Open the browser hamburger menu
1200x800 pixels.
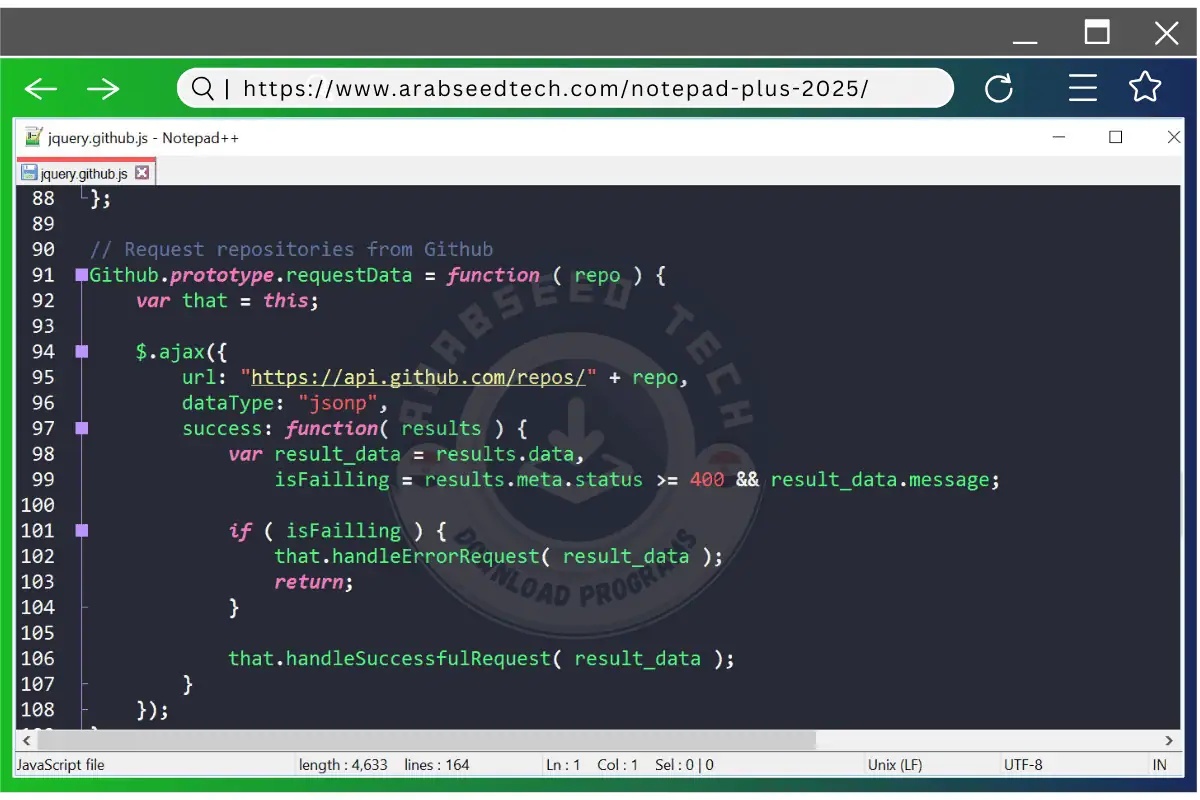(1083, 88)
